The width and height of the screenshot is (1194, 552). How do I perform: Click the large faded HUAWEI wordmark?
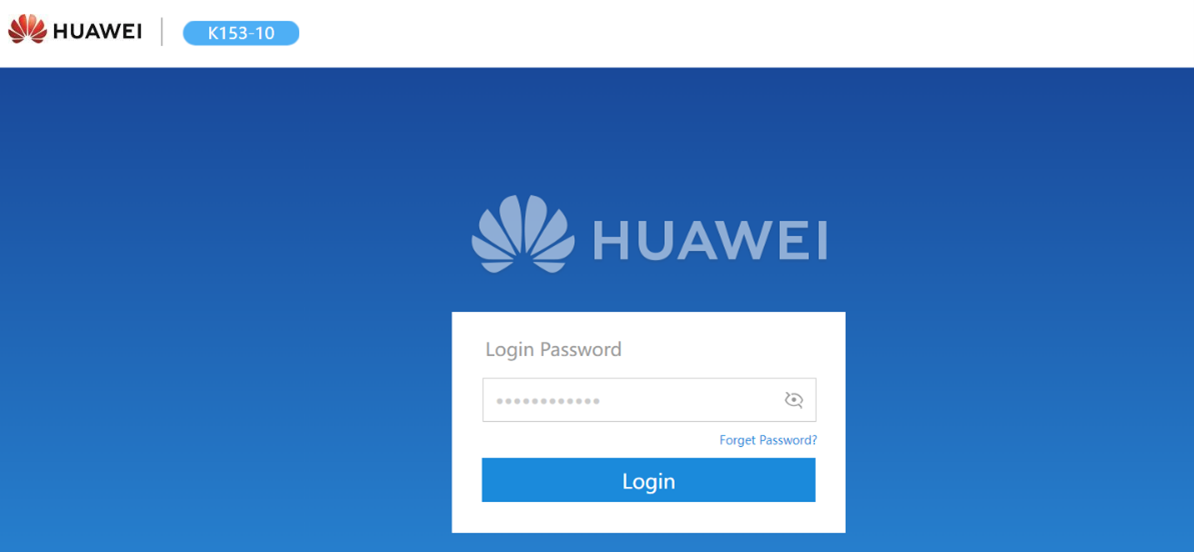tap(710, 241)
